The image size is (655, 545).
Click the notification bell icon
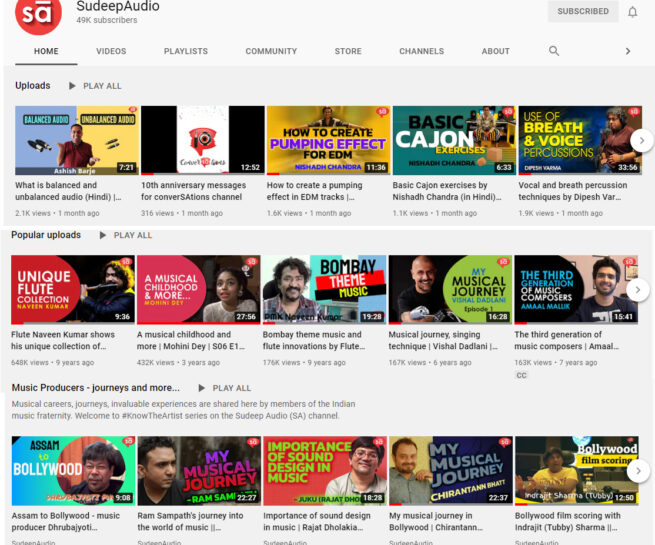[x=632, y=12]
